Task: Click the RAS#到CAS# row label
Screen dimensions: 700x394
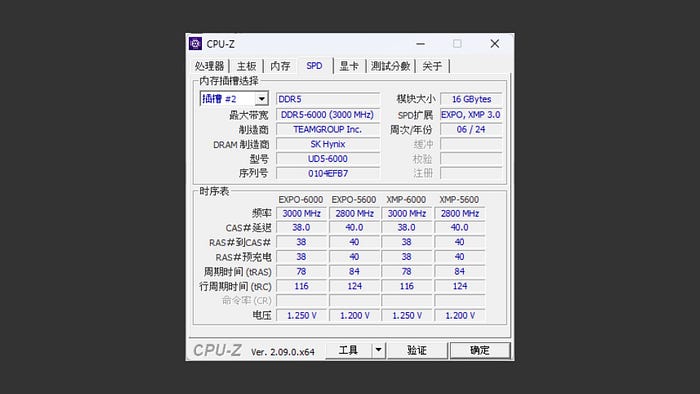Action: pyautogui.click(x=240, y=242)
